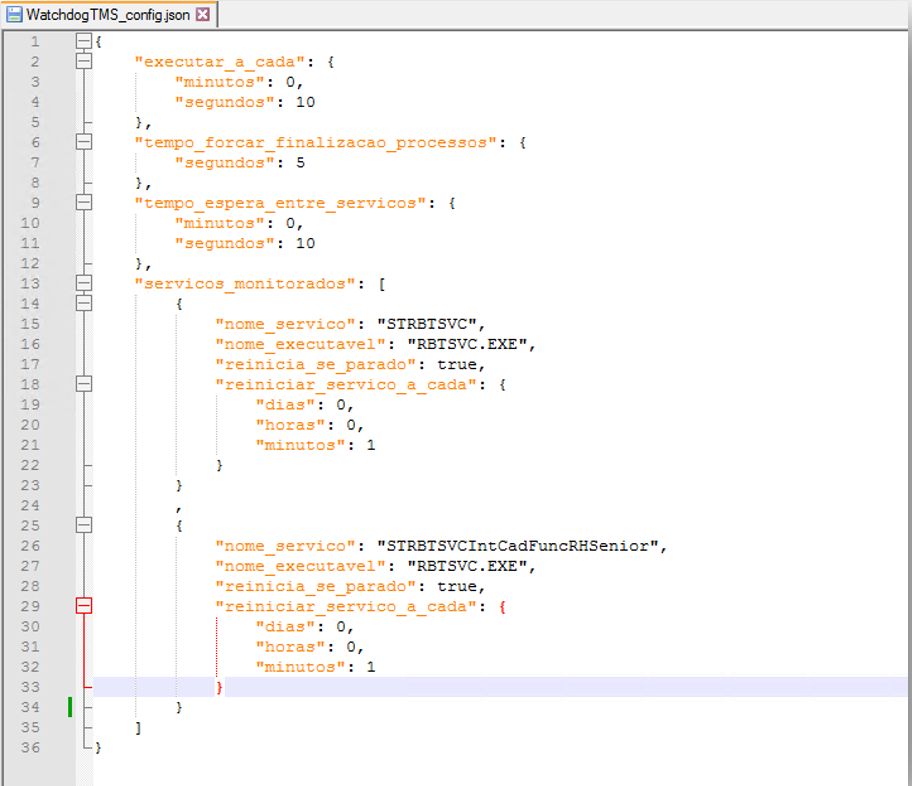Click the true value on line 28
This screenshot has height=786, width=914.
click(457, 587)
